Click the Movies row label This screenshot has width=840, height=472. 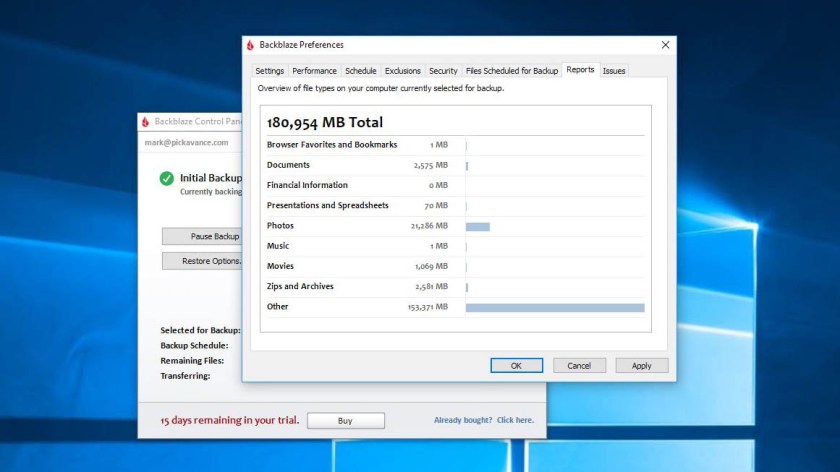(x=280, y=266)
